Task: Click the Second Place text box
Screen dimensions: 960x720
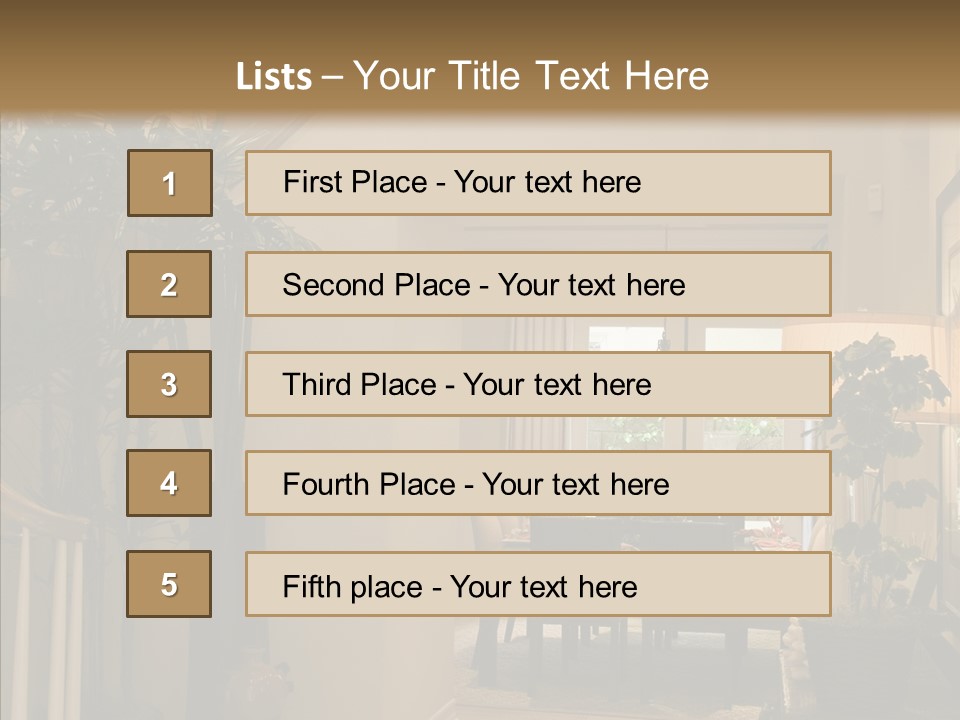Action: click(538, 284)
